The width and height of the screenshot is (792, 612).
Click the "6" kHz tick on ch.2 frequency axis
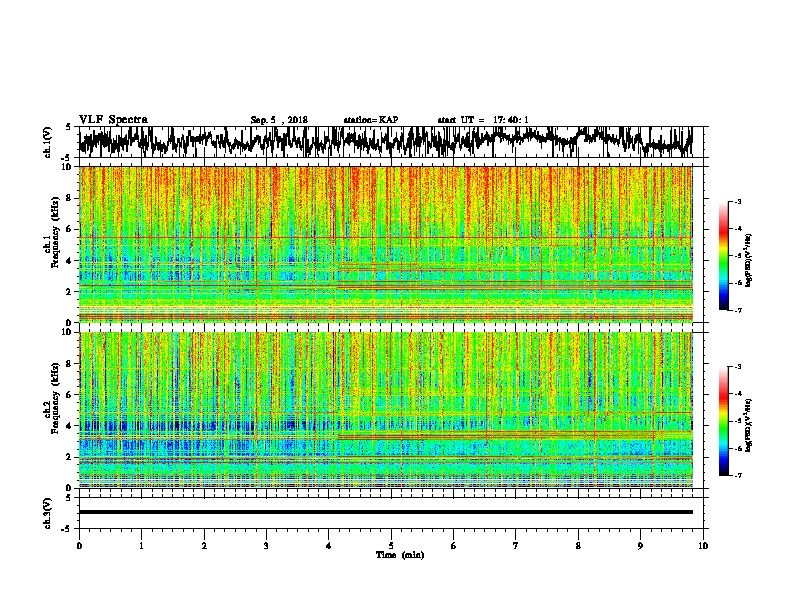click(70, 394)
